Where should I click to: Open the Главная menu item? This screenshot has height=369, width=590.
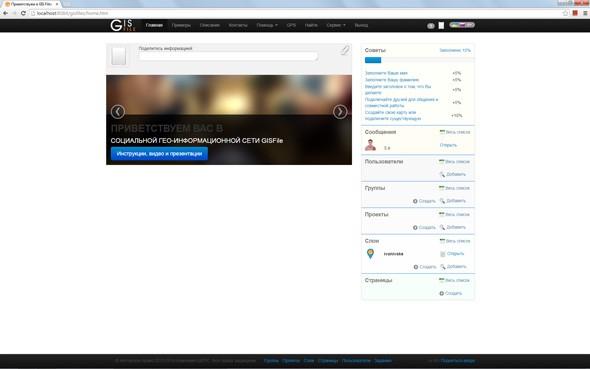point(154,25)
